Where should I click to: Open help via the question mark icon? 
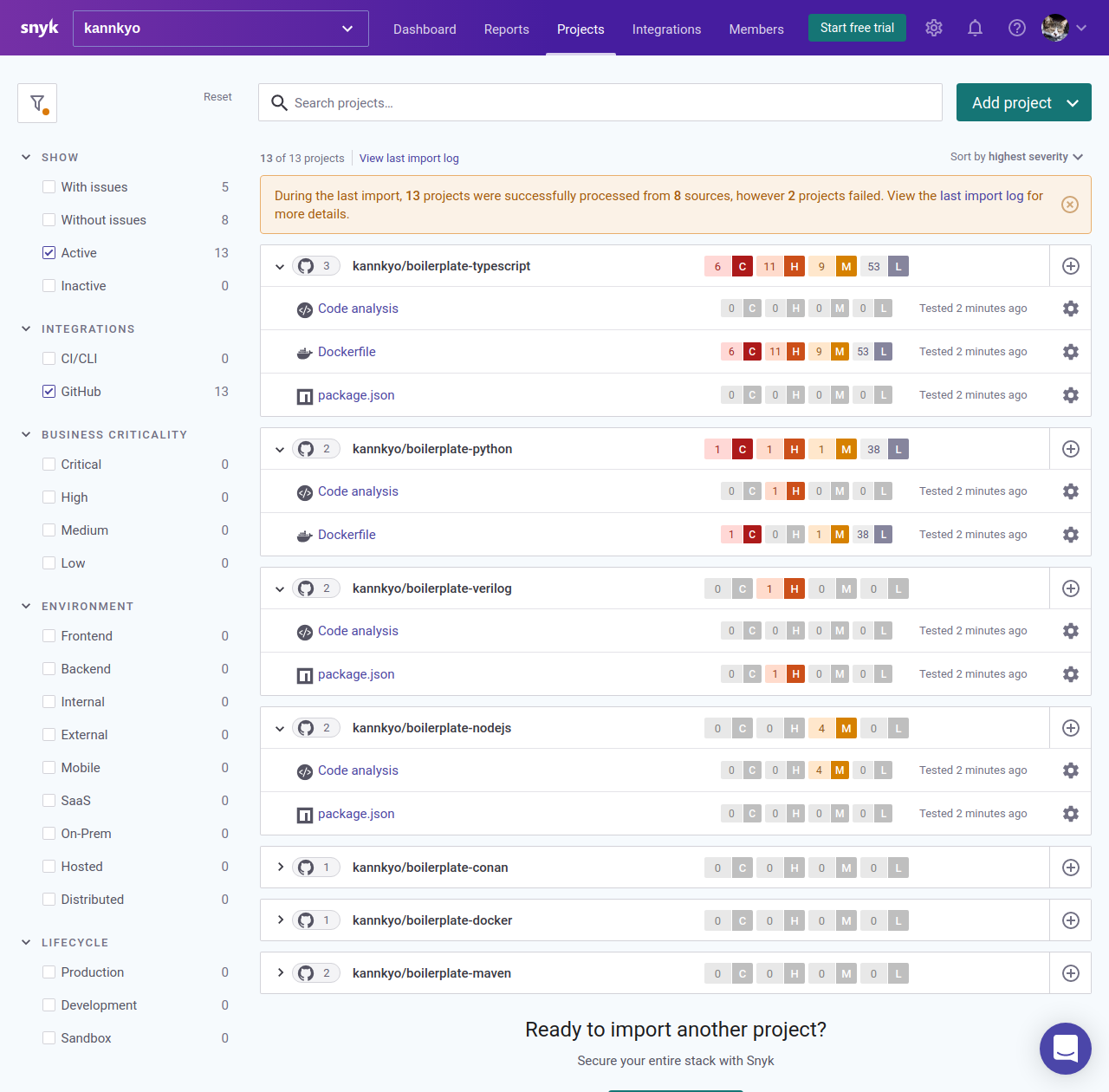click(x=1016, y=28)
